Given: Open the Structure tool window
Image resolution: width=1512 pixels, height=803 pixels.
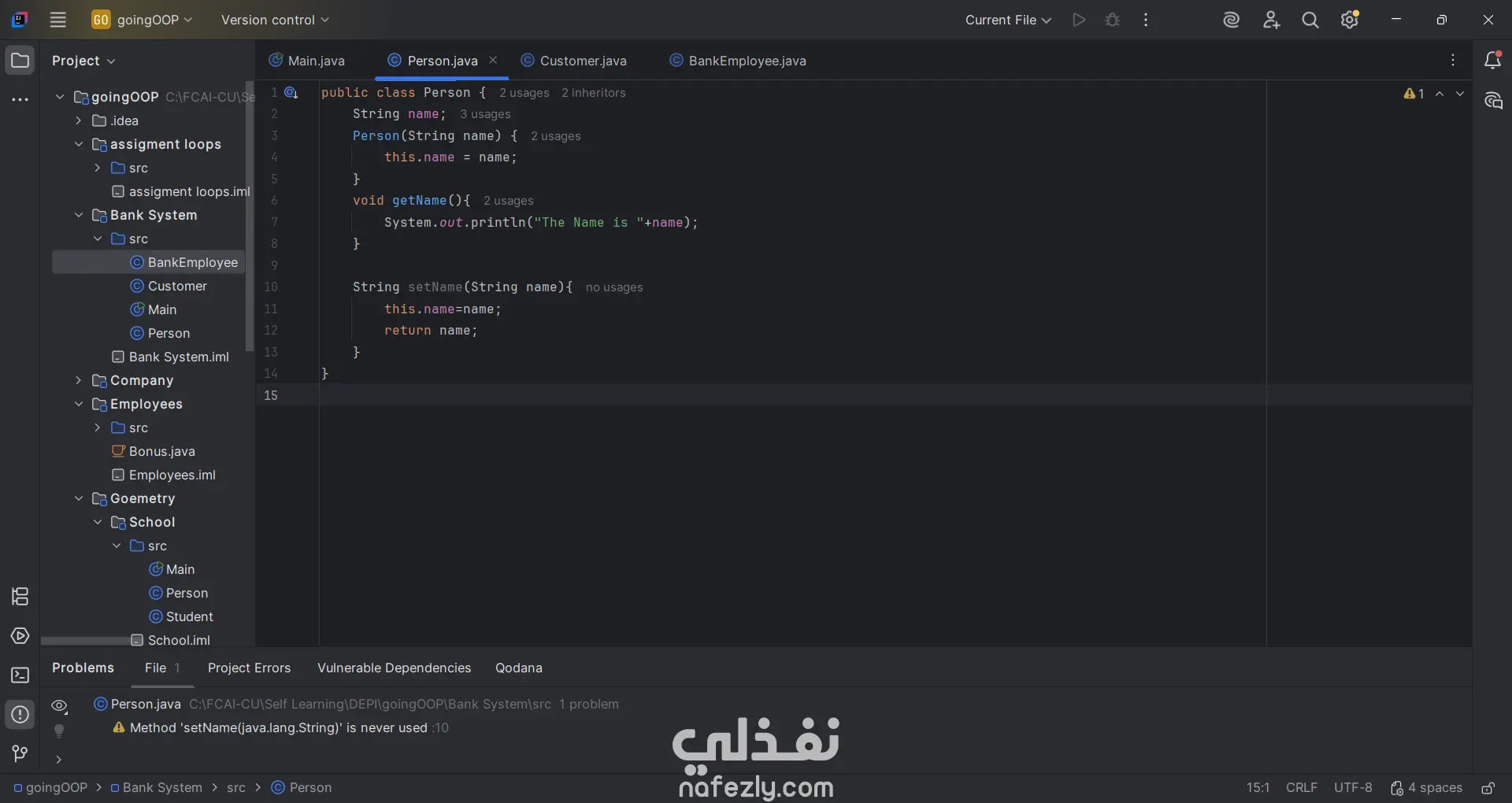Looking at the screenshot, I should click(20, 597).
